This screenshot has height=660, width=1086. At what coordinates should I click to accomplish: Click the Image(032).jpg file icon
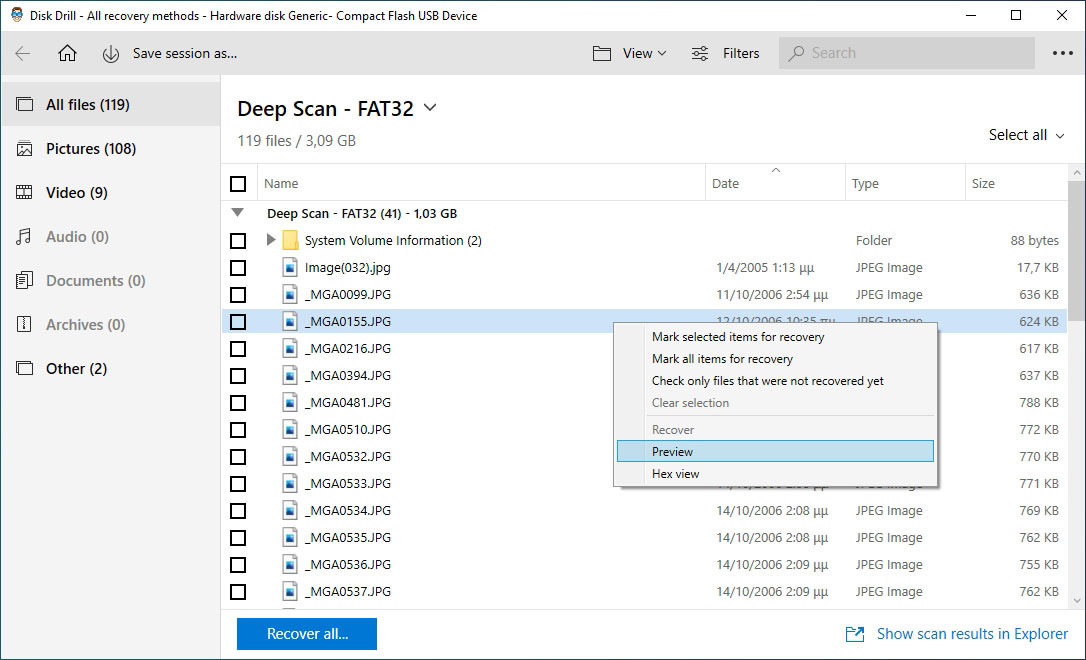[x=290, y=267]
